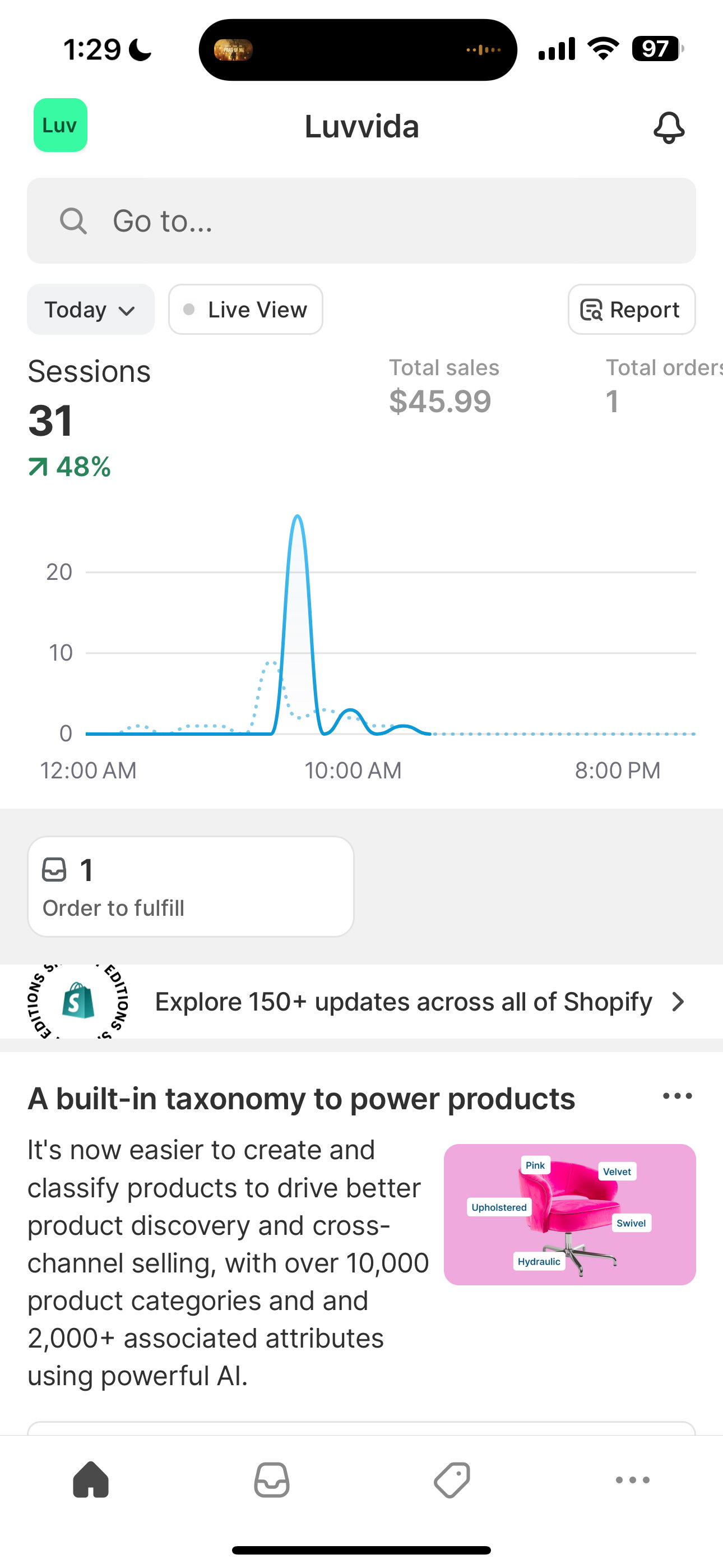
Task: Open Live View
Action: (245, 310)
